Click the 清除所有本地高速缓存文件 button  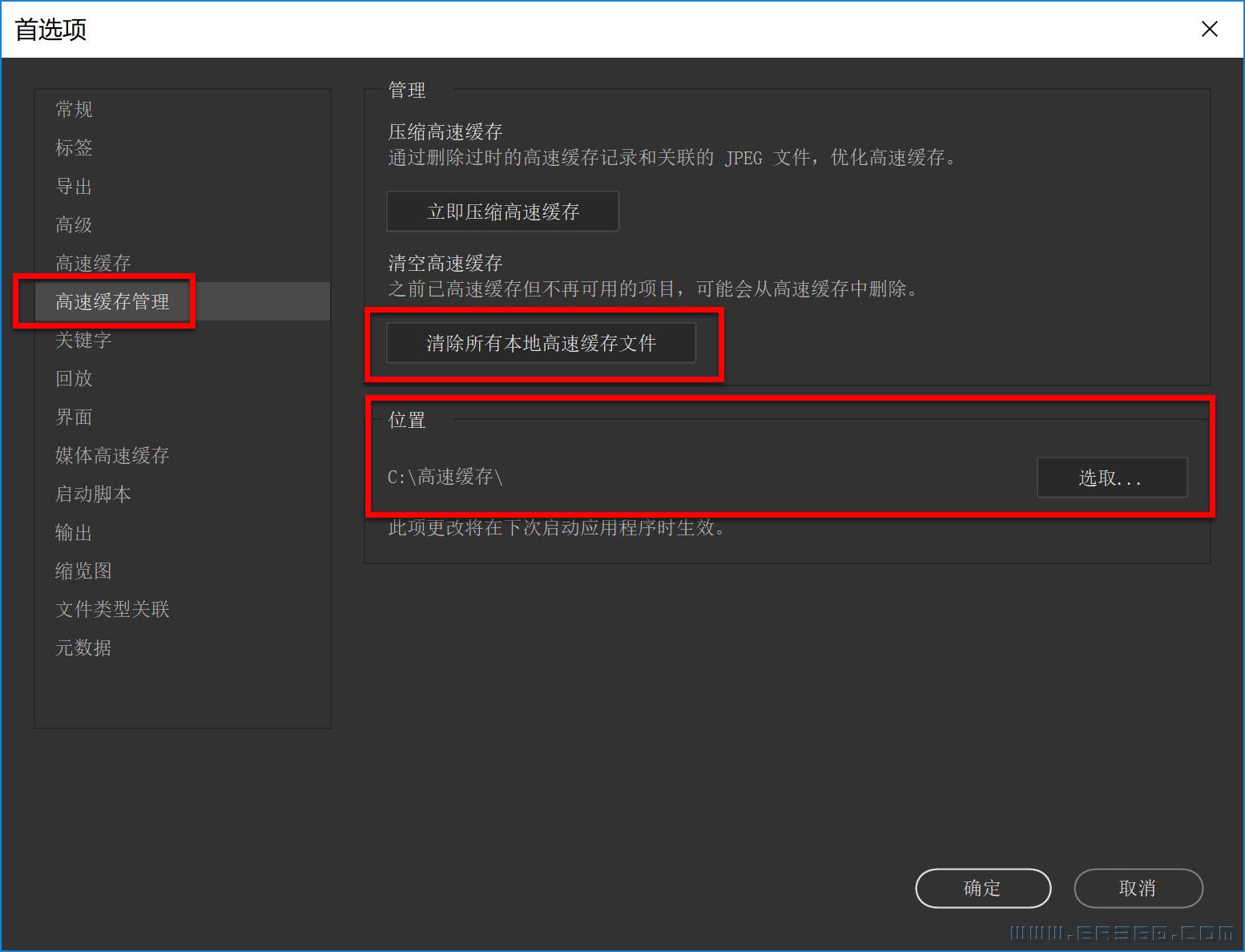pos(542,343)
